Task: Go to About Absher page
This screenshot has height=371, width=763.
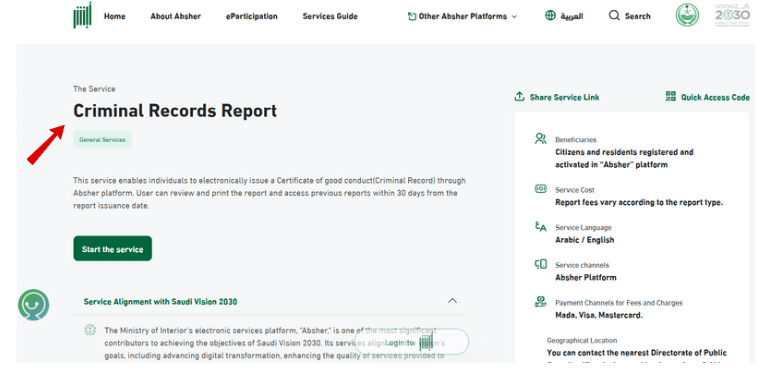Action: [x=175, y=16]
